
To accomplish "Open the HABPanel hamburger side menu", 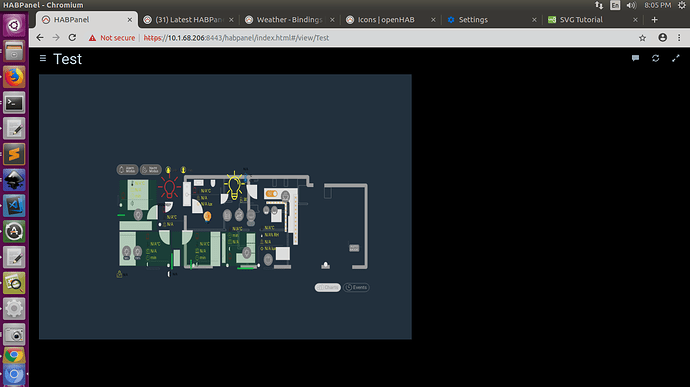I will point(43,58).
